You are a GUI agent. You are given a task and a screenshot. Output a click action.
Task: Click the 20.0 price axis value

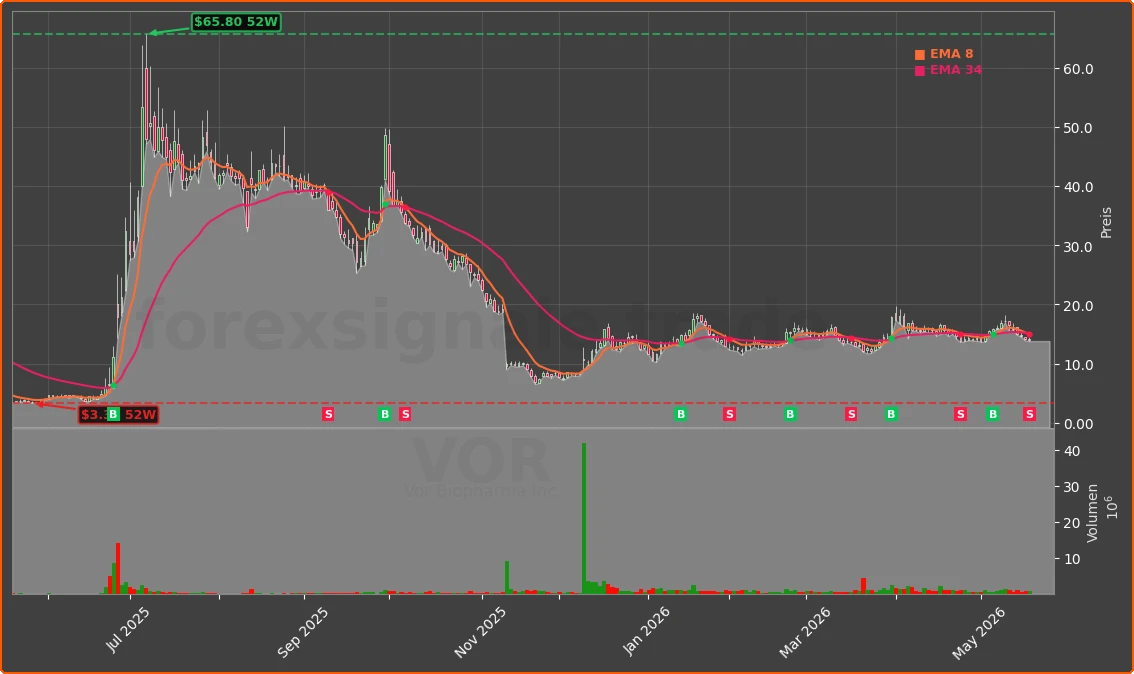[1078, 306]
